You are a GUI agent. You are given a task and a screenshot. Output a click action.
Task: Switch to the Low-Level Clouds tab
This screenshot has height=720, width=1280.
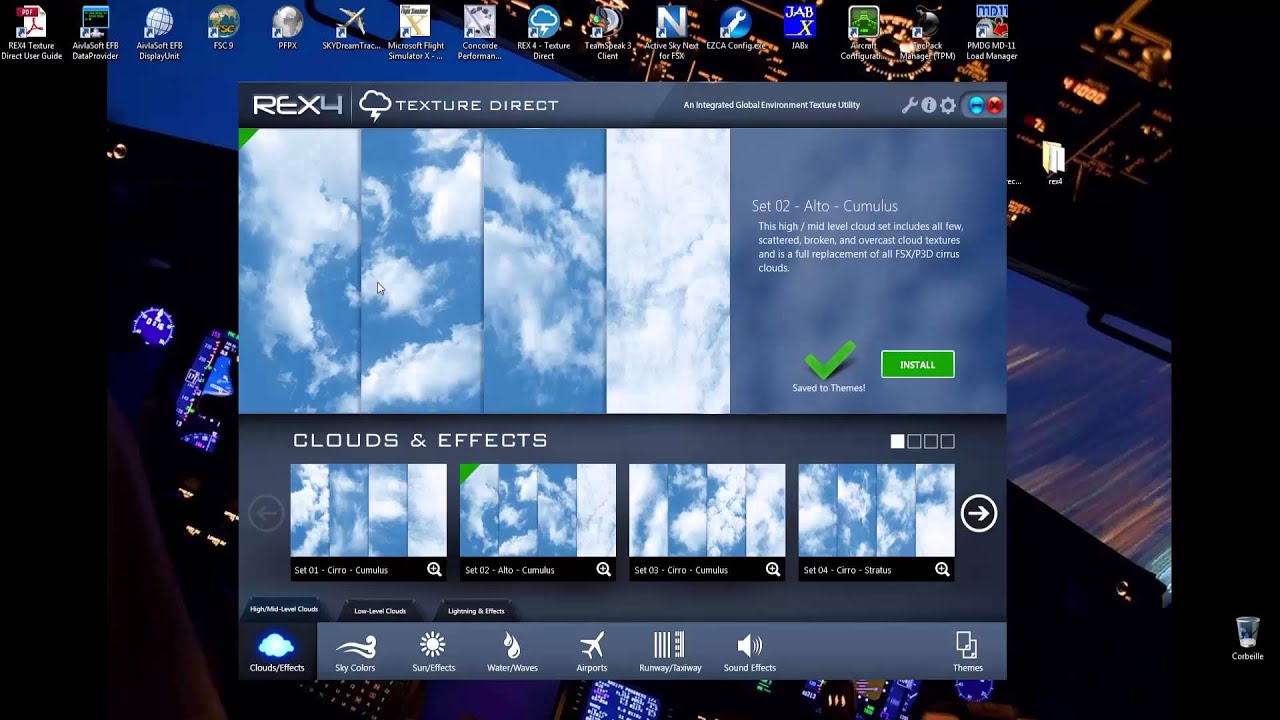pyautogui.click(x=380, y=611)
